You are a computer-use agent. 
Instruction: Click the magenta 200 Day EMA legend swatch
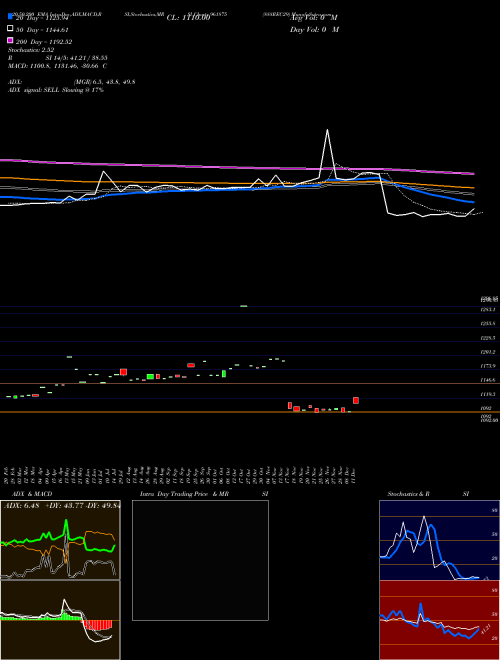[10, 40]
